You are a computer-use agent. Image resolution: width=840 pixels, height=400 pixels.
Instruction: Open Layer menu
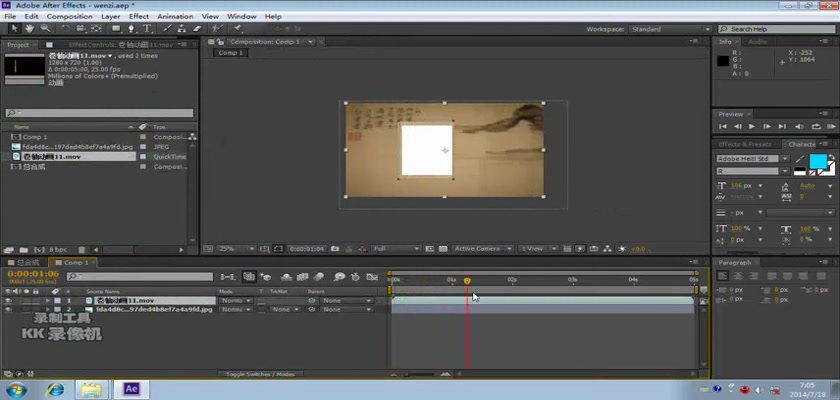coord(110,17)
